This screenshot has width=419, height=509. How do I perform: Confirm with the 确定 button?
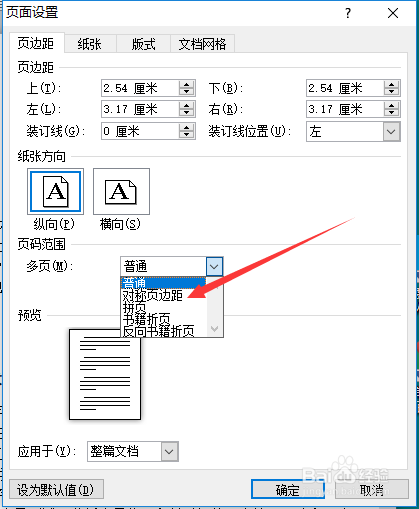pyautogui.click(x=288, y=489)
